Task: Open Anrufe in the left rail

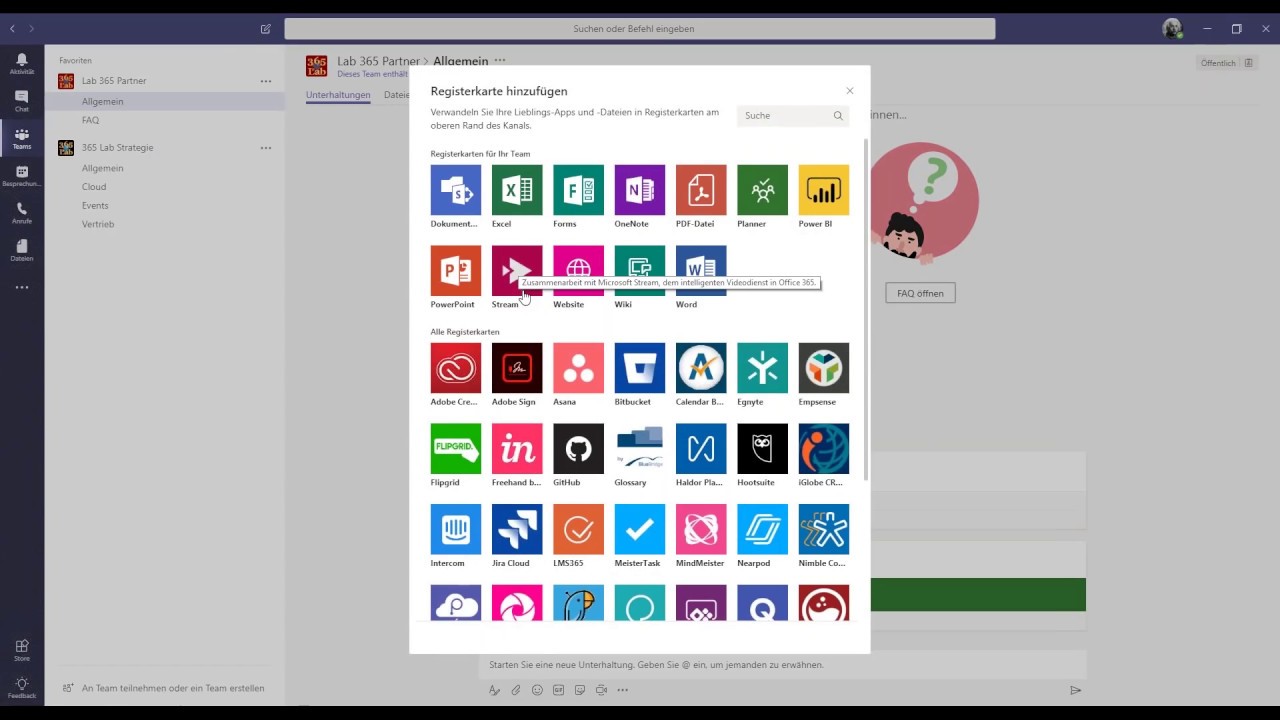Action: tap(22, 213)
